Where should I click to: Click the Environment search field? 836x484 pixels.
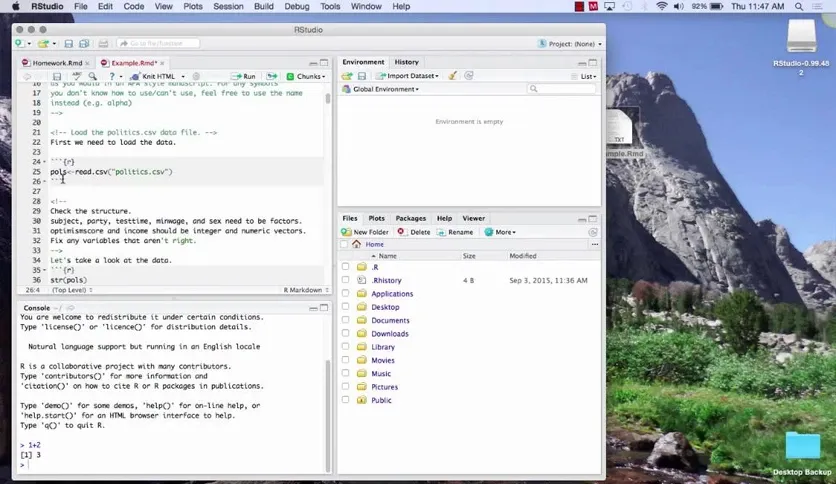(x=561, y=89)
